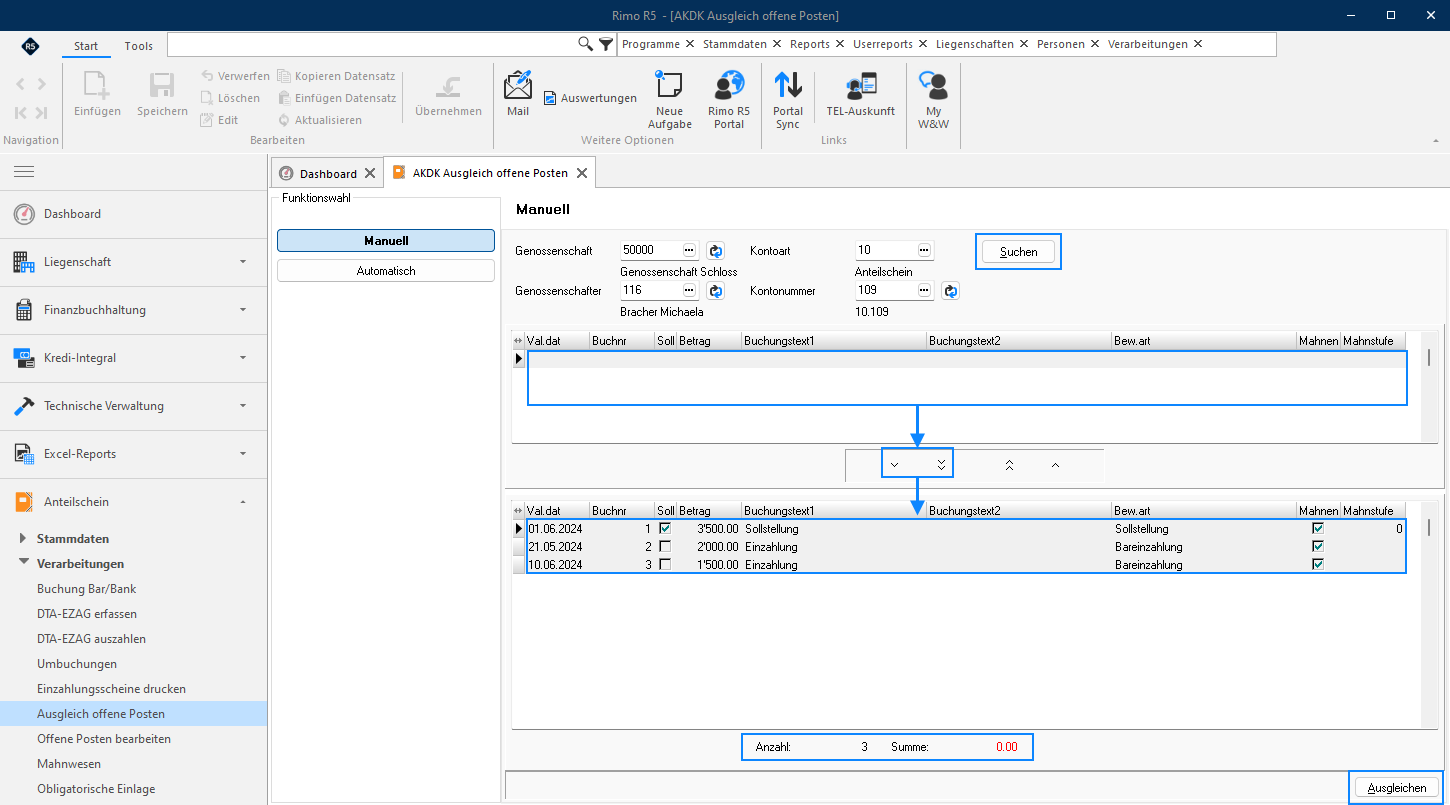
Task: Refresh the Kontonummer field
Action: click(x=951, y=290)
